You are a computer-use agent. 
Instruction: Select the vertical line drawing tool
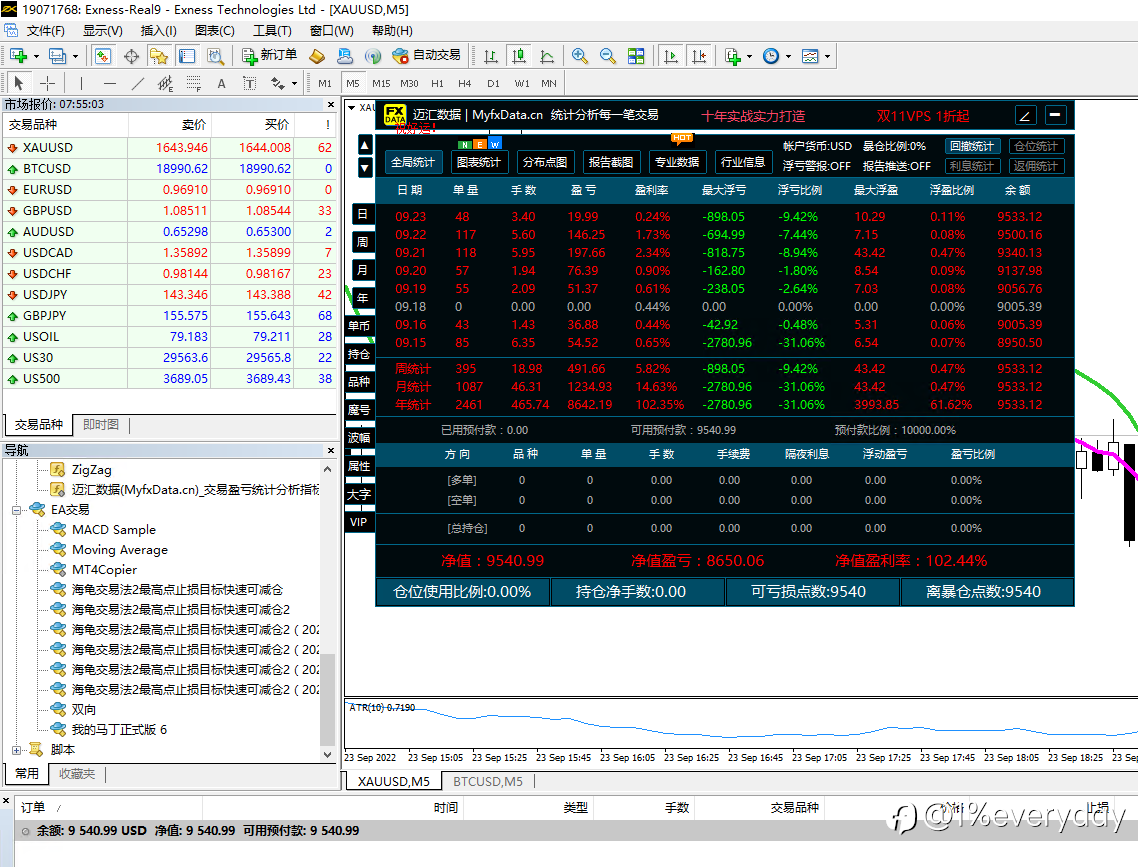pos(81,83)
